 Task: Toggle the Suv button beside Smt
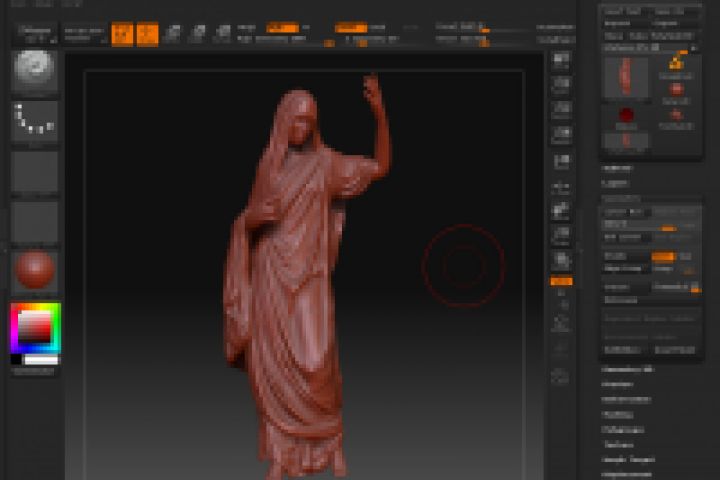tap(686, 256)
